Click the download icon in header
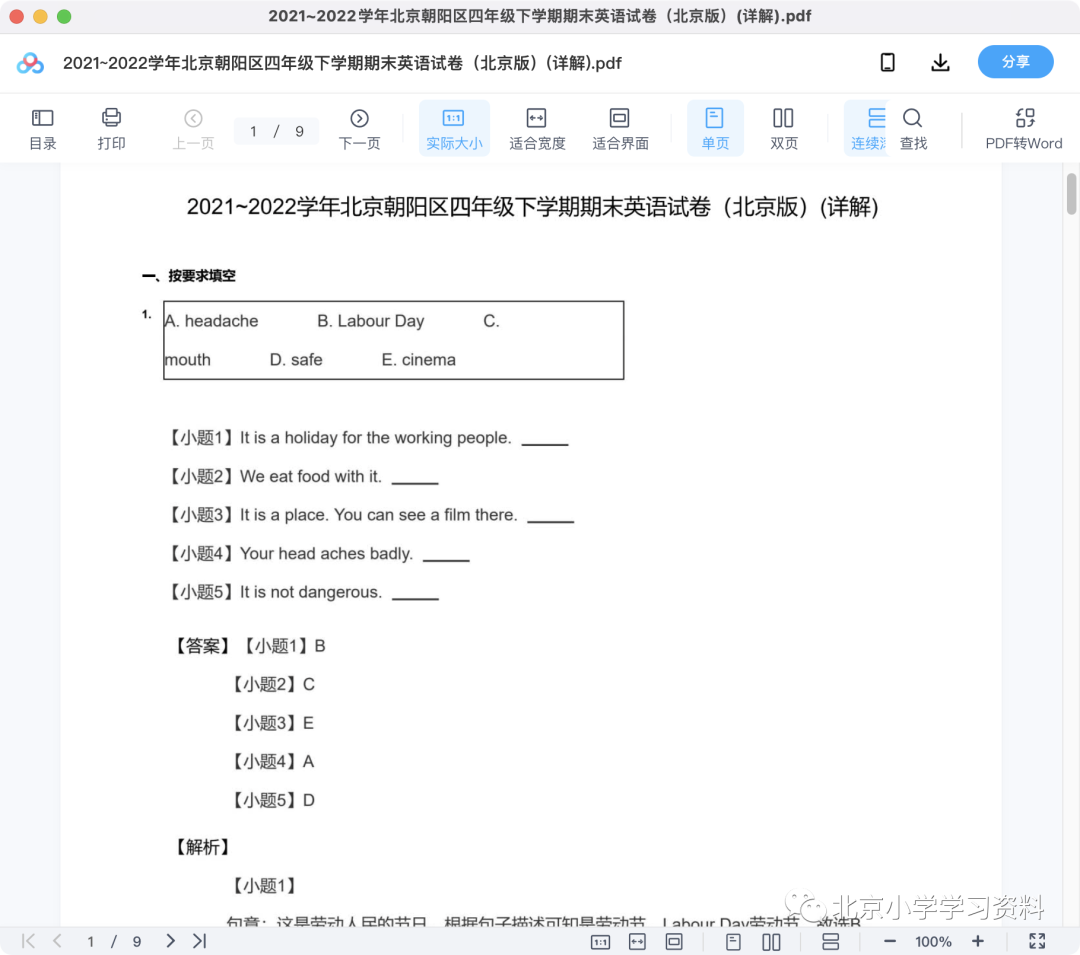This screenshot has height=955, width=1080. coord(940,63)
